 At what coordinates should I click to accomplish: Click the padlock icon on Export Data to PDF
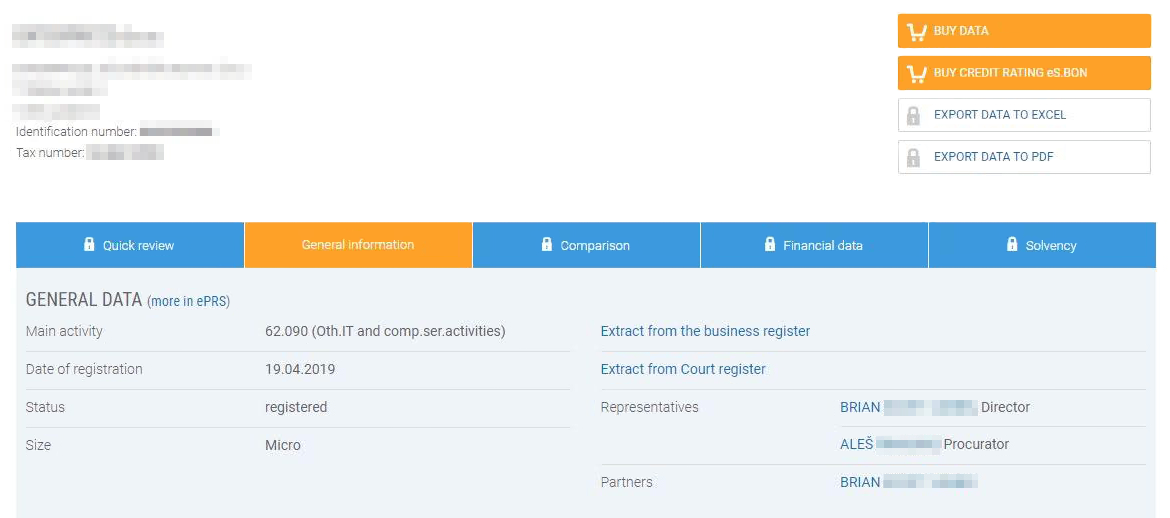tap(913, 157)
